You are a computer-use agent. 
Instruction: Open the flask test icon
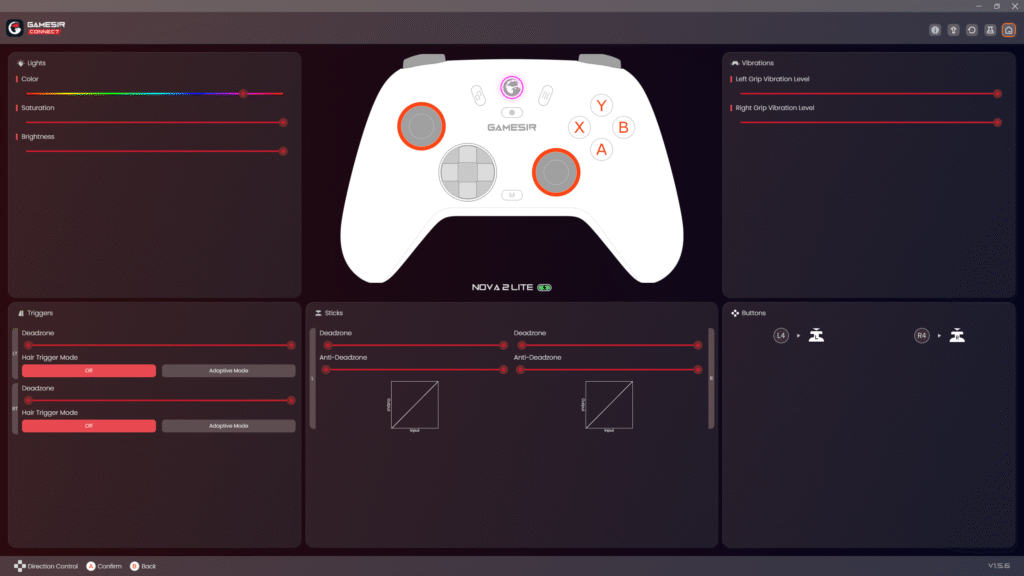tap(990, 30)
